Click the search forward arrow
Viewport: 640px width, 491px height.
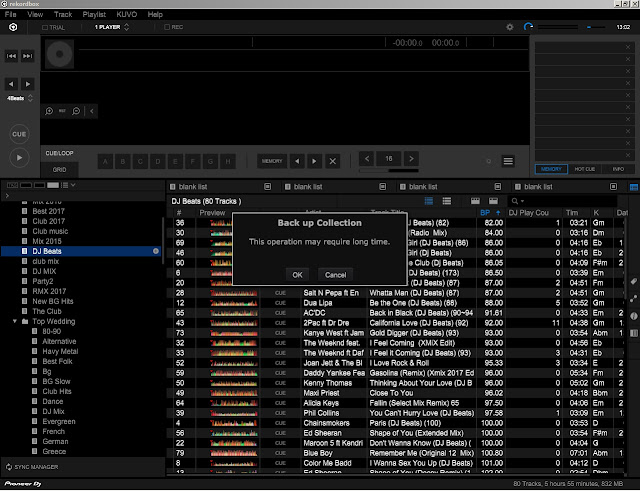pos(27,84)
